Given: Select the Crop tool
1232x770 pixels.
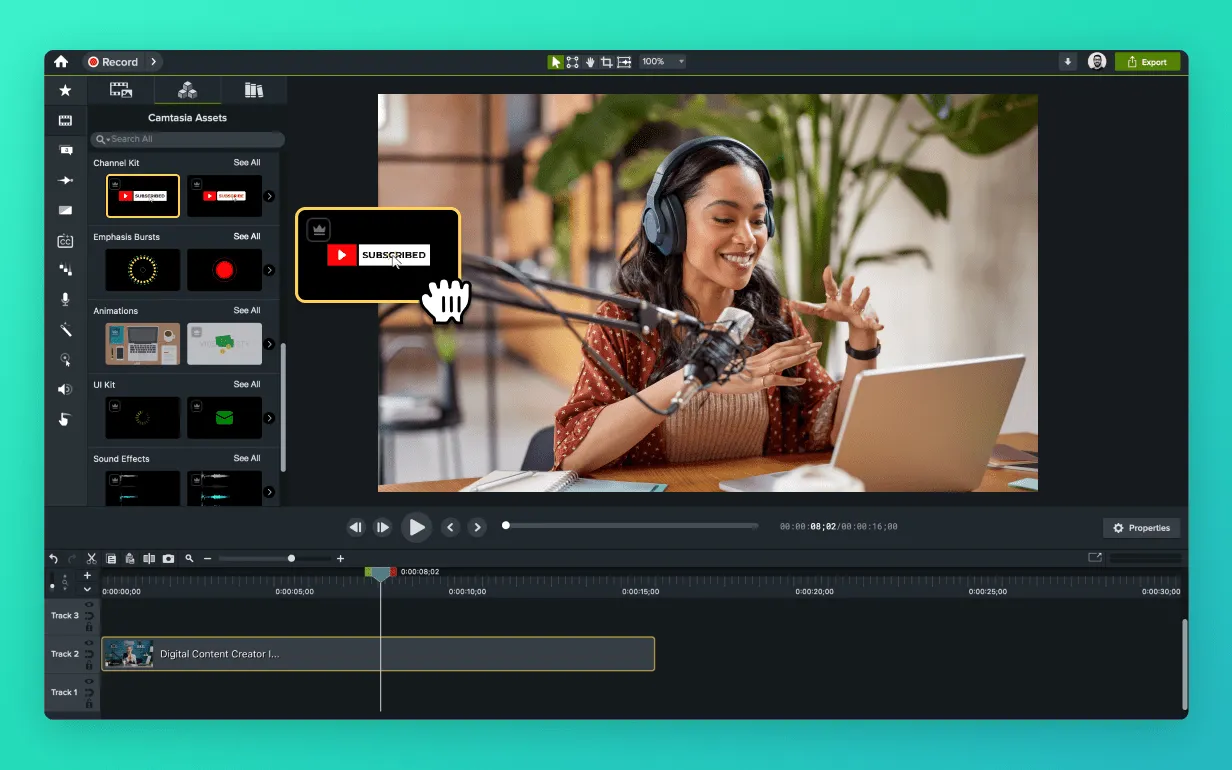Looking at the screenshot, I should coord(607,62).
